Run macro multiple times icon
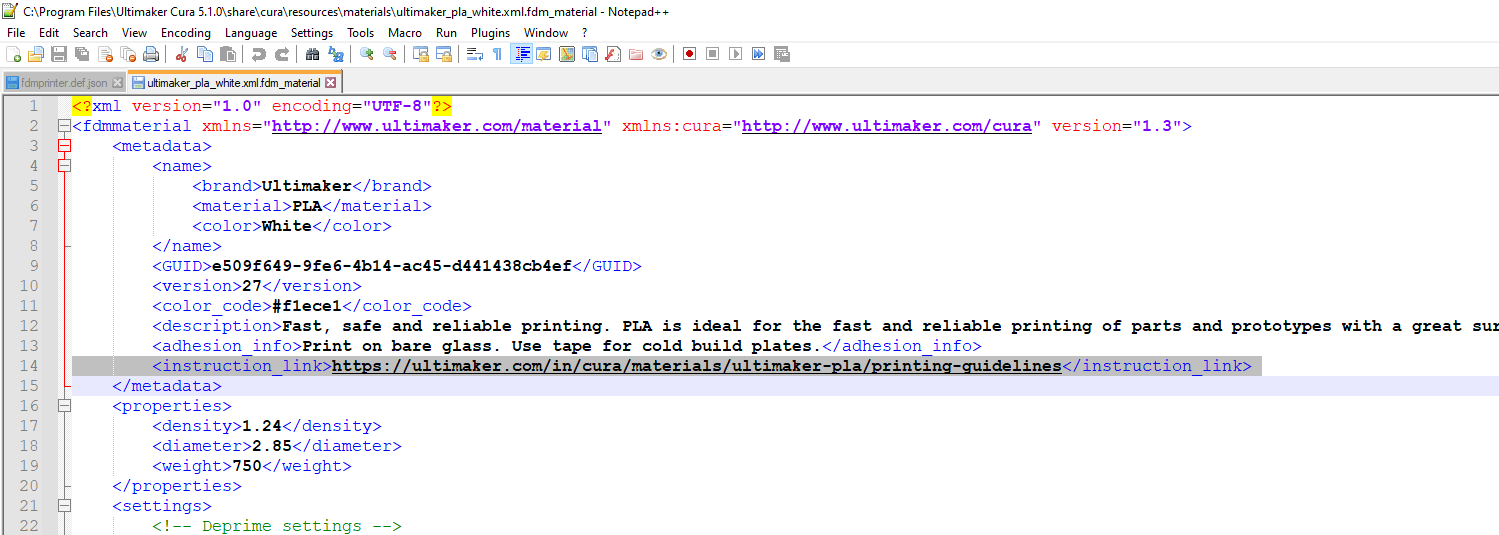 [758, 54]
